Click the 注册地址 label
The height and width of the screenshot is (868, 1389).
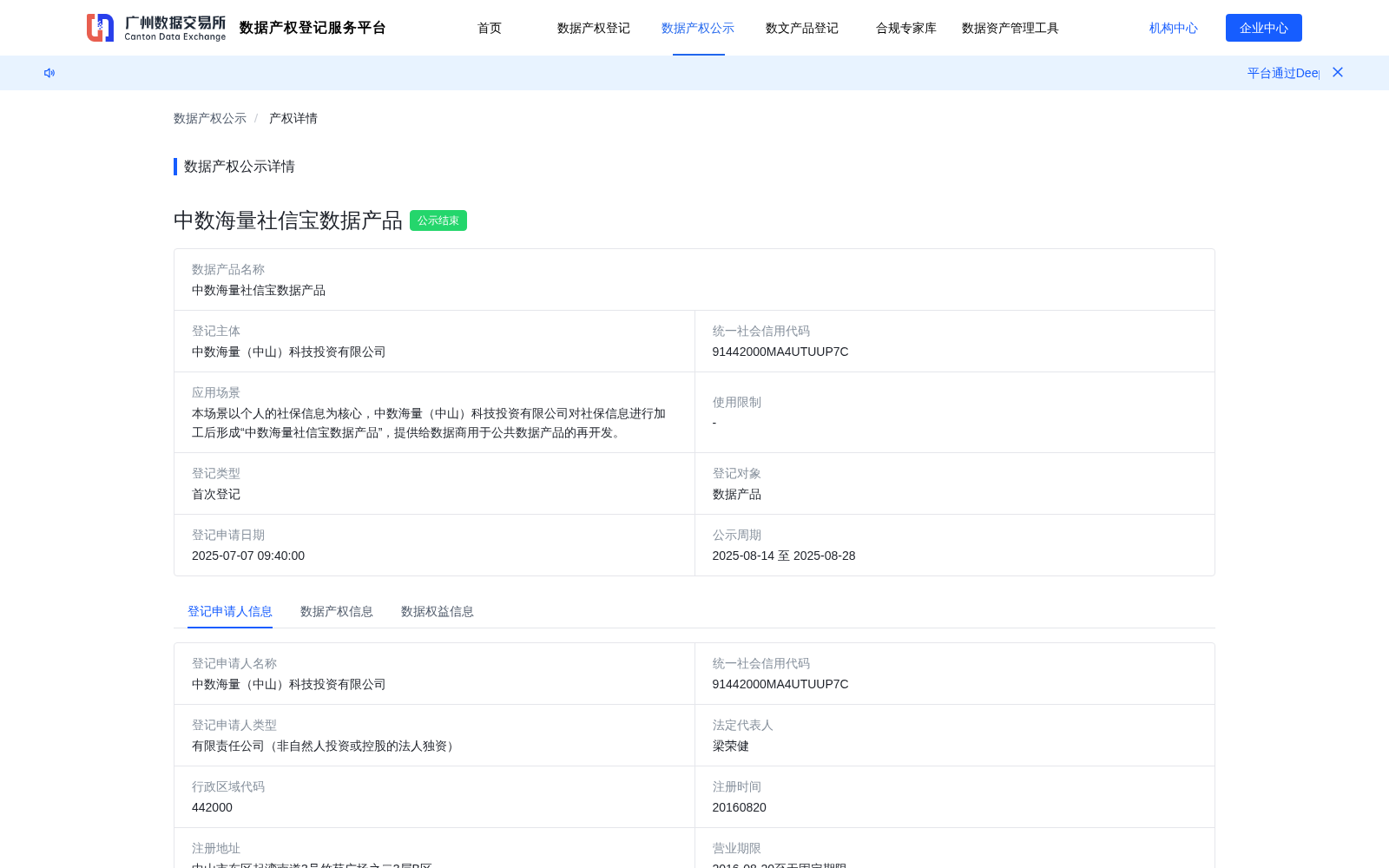coord(216,848)
